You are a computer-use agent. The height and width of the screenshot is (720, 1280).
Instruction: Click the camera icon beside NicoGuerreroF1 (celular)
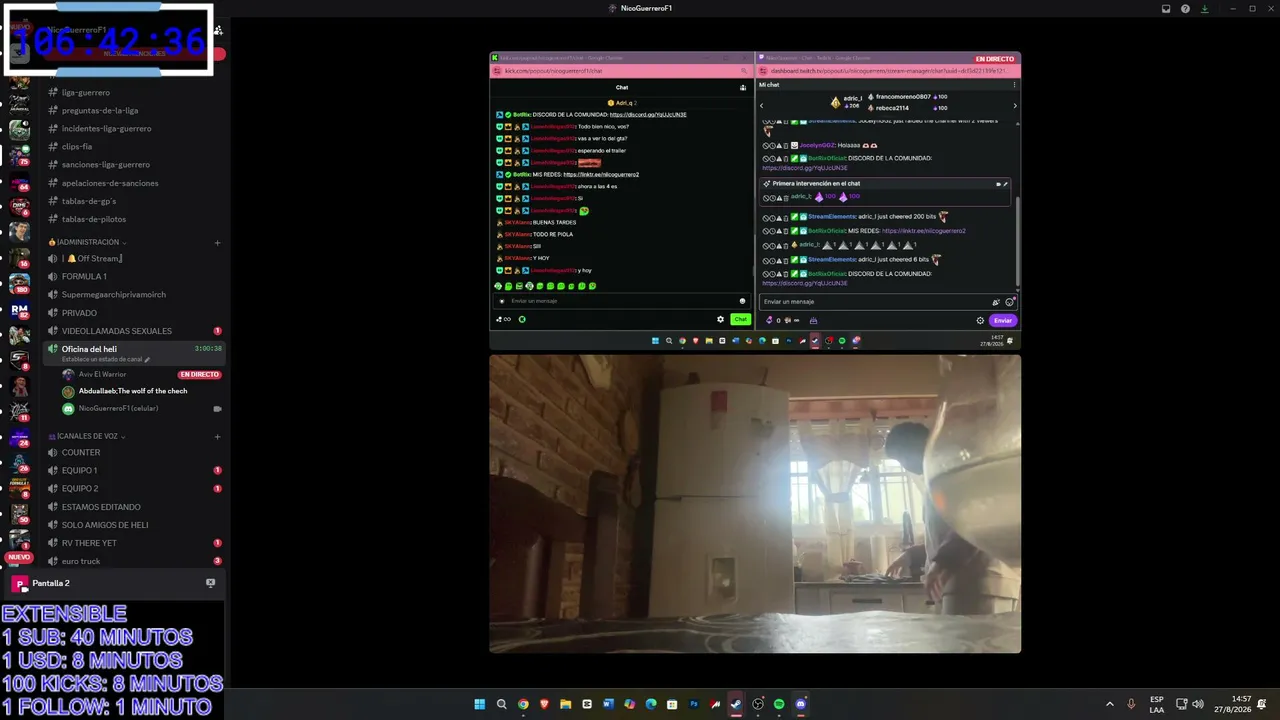coord(217,408)
